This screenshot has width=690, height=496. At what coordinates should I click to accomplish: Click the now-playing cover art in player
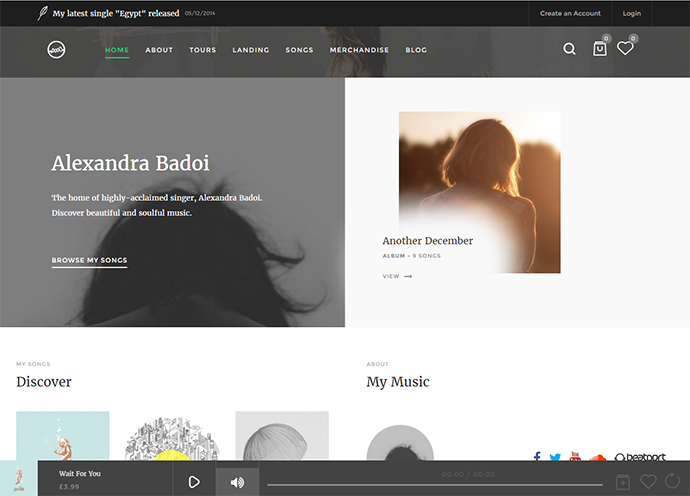[x=18, y=478]
